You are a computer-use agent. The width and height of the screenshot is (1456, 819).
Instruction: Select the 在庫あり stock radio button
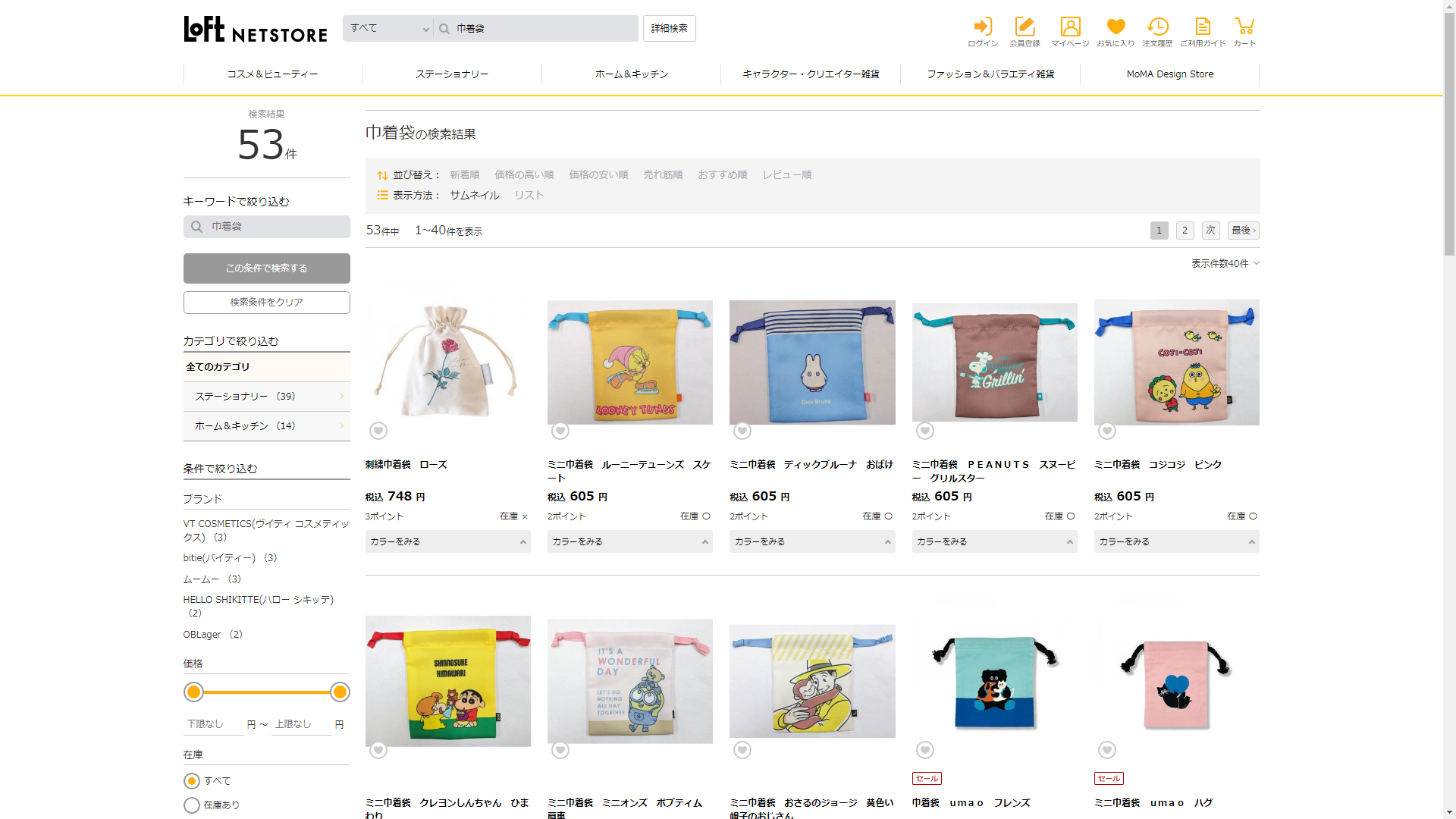[192, 805]
